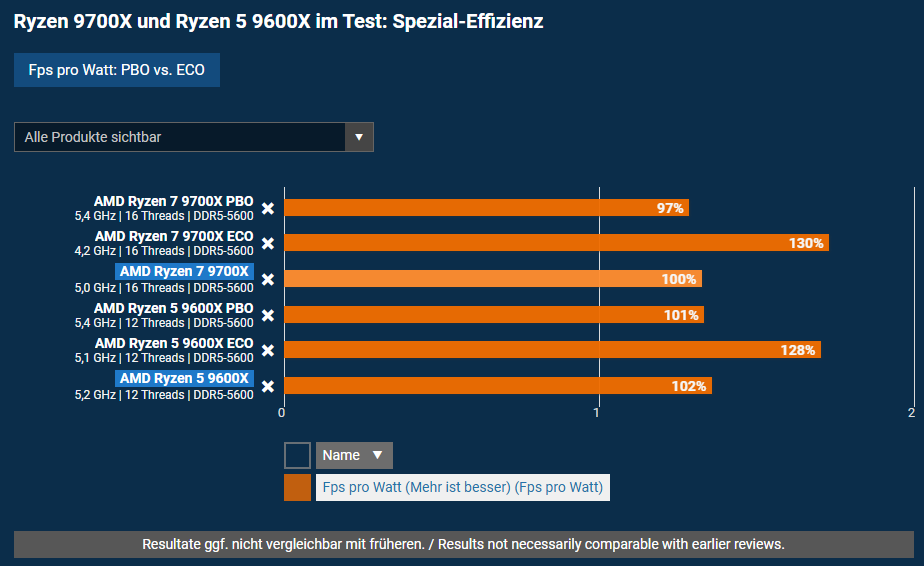Click the 97% bar for the 9700X PBO
Viewport: 924px width, 566px height.
(x=486, y=208)
